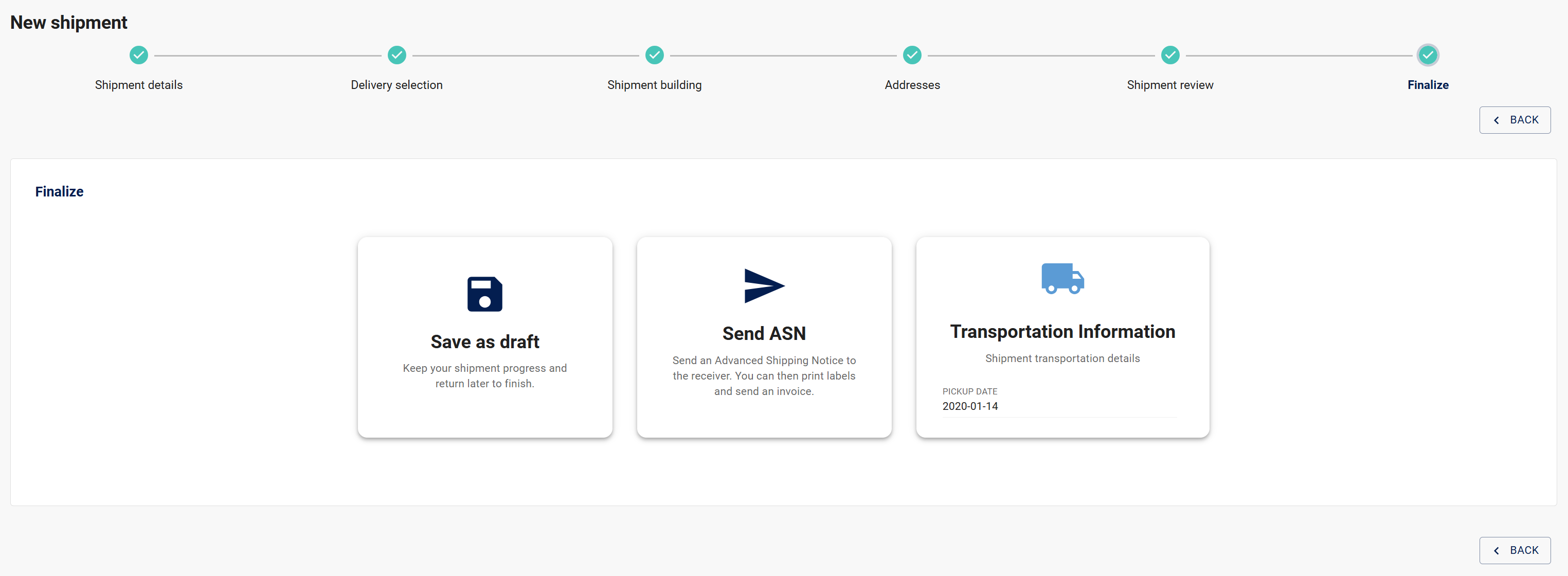Viewport: 1568px width, 576px height.
Task: Click the paper plane Send ASN icon
Action: coord(763,285)
